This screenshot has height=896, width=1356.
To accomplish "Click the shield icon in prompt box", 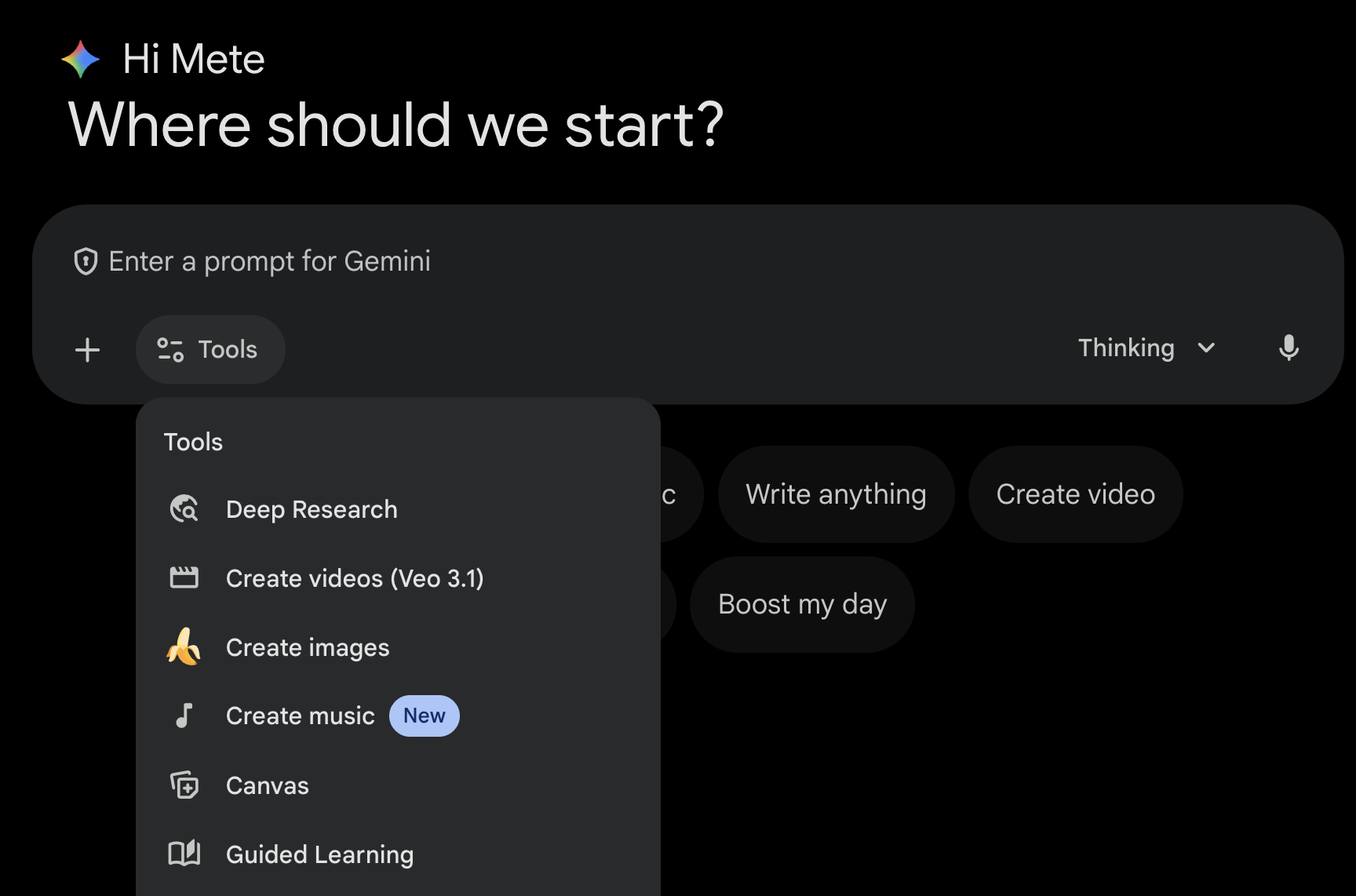I will (x=86, y=261).
